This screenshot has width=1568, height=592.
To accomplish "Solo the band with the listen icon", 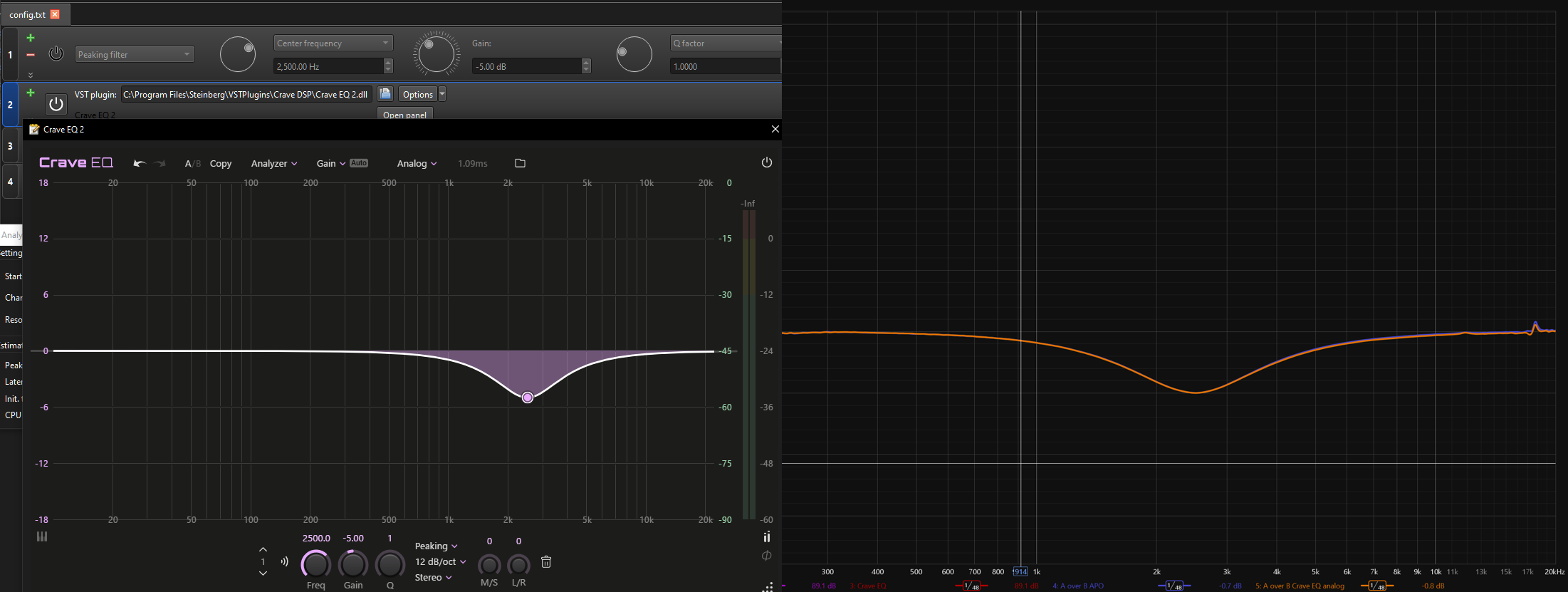I will click(285, 561).
